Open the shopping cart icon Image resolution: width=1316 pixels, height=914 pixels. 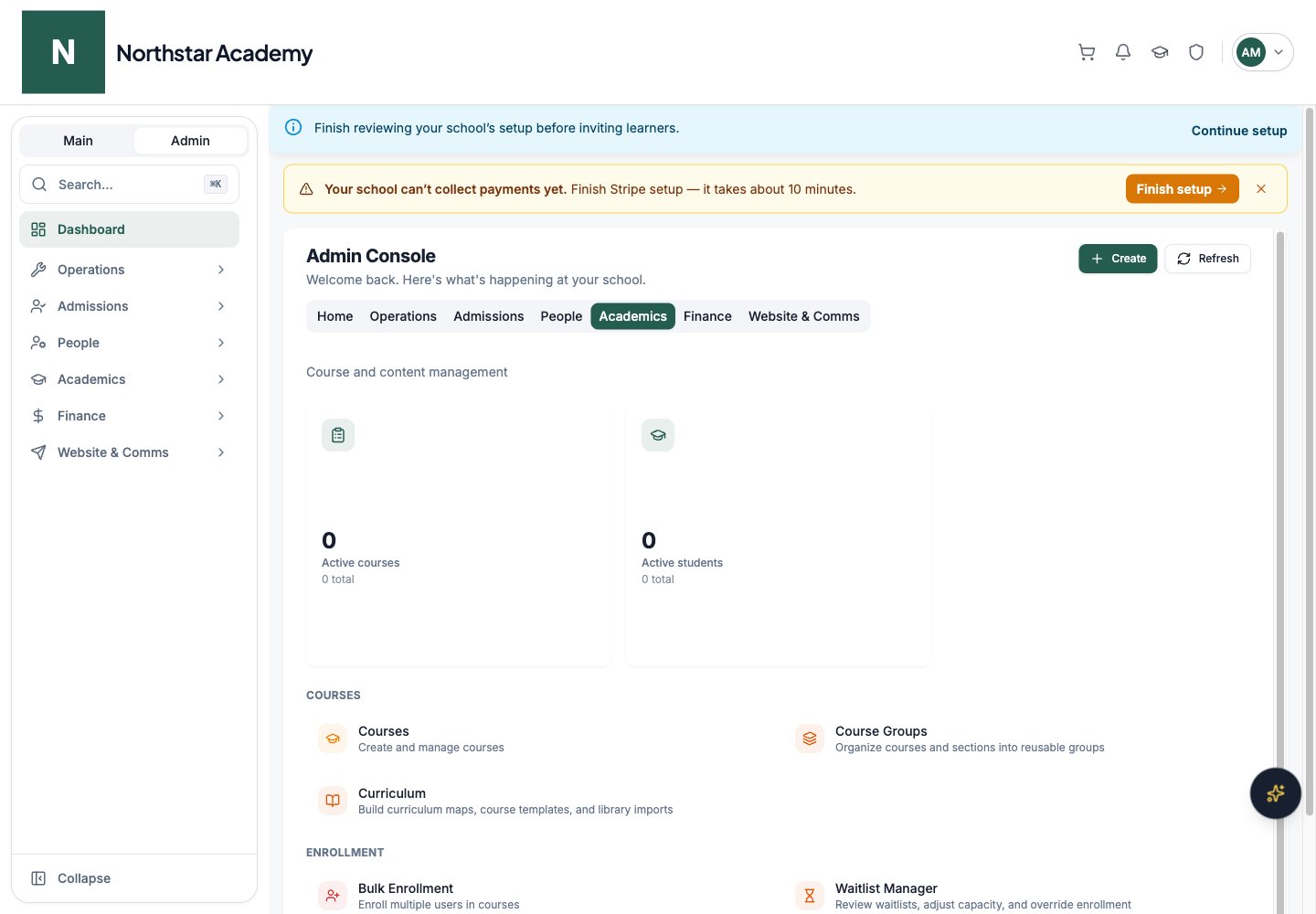pyautogui.click(x=1087, y=52)
